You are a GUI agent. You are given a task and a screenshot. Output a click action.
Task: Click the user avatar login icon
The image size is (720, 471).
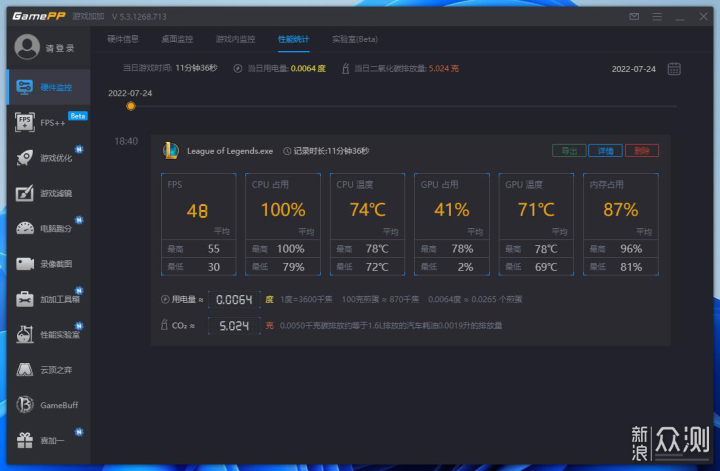click(27, 47)
